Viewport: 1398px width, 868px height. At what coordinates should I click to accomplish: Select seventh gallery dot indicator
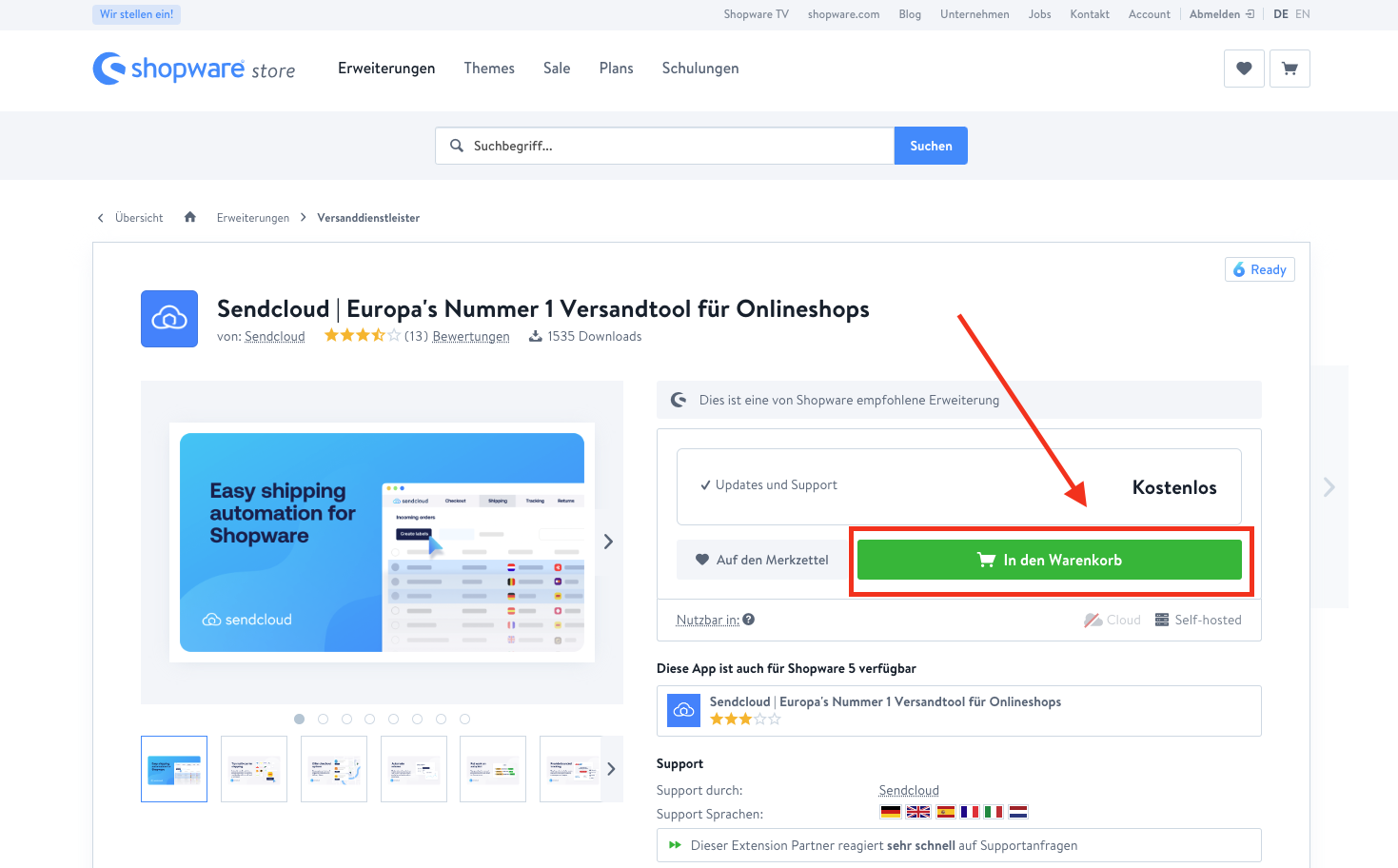tap(441, 720)
